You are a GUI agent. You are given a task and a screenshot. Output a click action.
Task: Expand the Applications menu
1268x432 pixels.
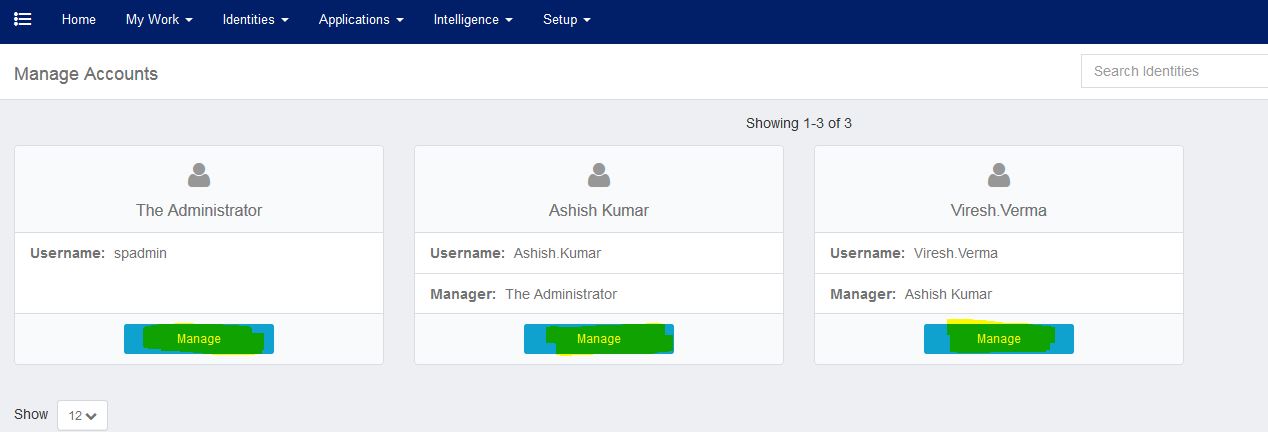[x=361, y=19]
